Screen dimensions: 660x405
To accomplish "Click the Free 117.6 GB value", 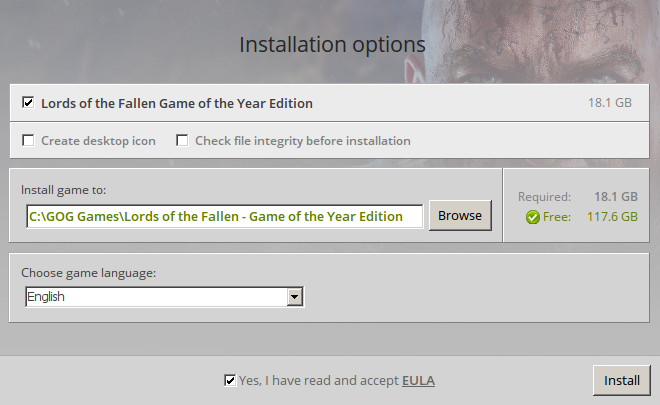I will click(x=612, y=217).
